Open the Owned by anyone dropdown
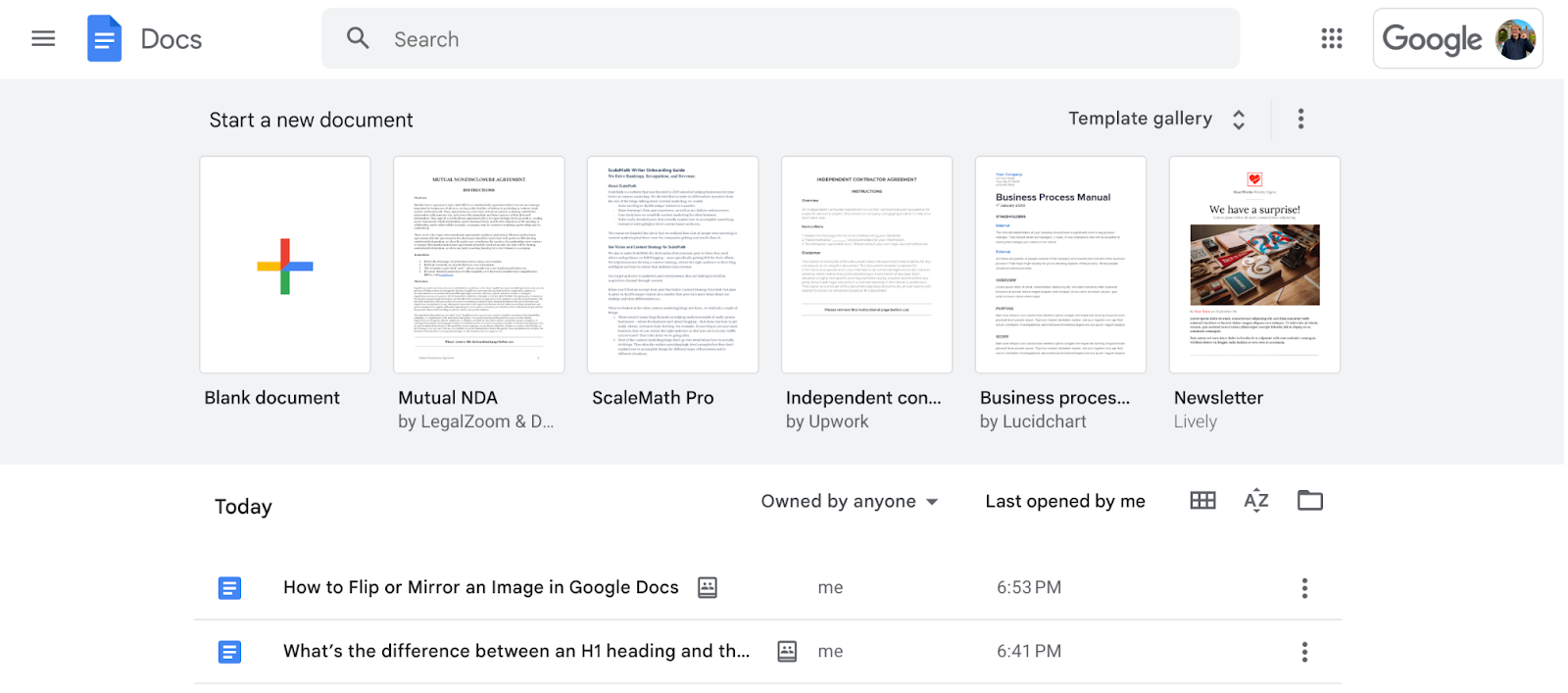Screen dimensions: 1568x693 coord(850,501)
